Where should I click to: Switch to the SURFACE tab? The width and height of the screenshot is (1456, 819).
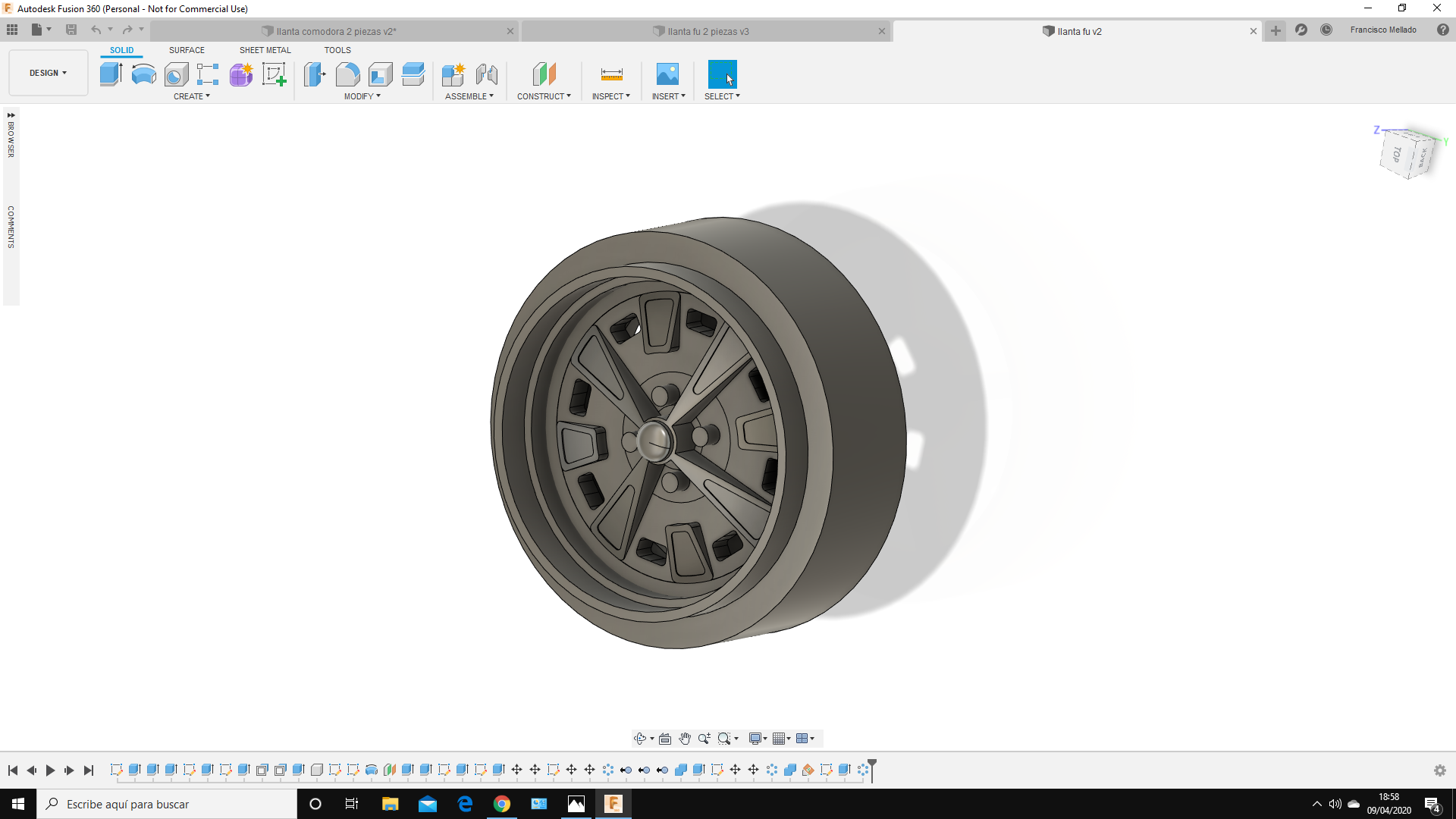(187, 50)
